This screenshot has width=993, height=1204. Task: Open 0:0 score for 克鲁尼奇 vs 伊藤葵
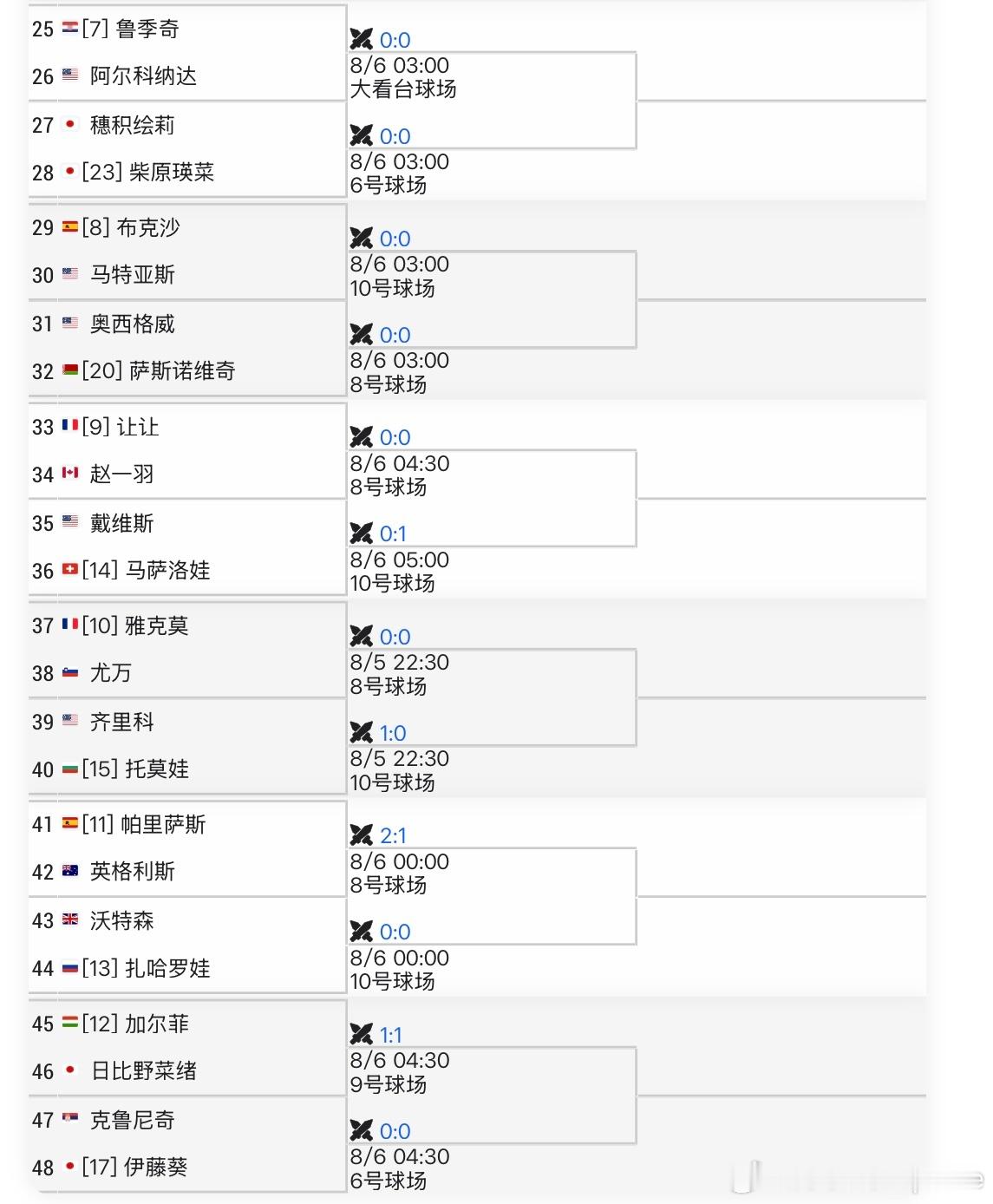[395, 1131]
